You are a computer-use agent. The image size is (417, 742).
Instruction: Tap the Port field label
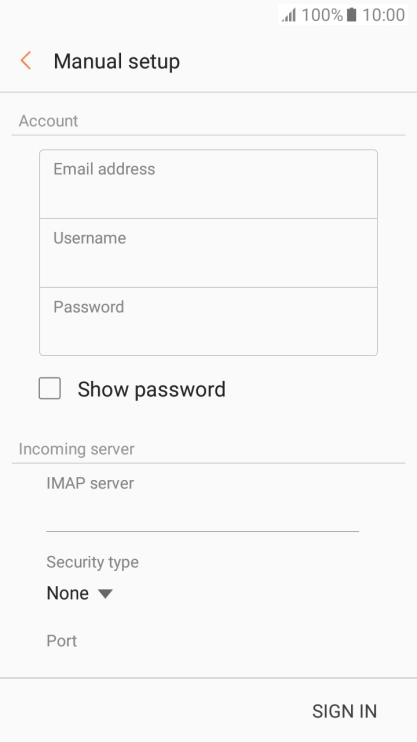62,641
